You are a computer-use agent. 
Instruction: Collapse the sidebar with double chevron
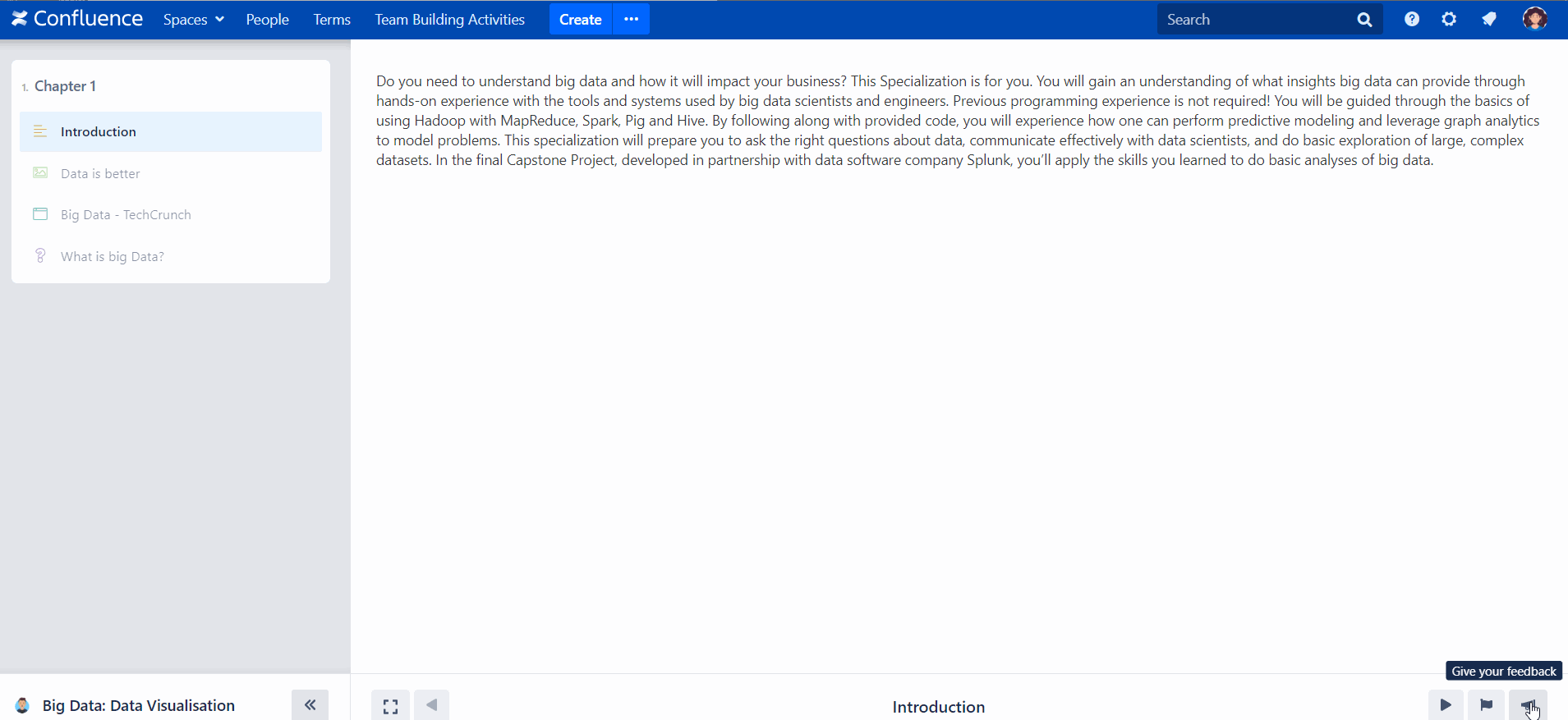click(x=310, y=704)
